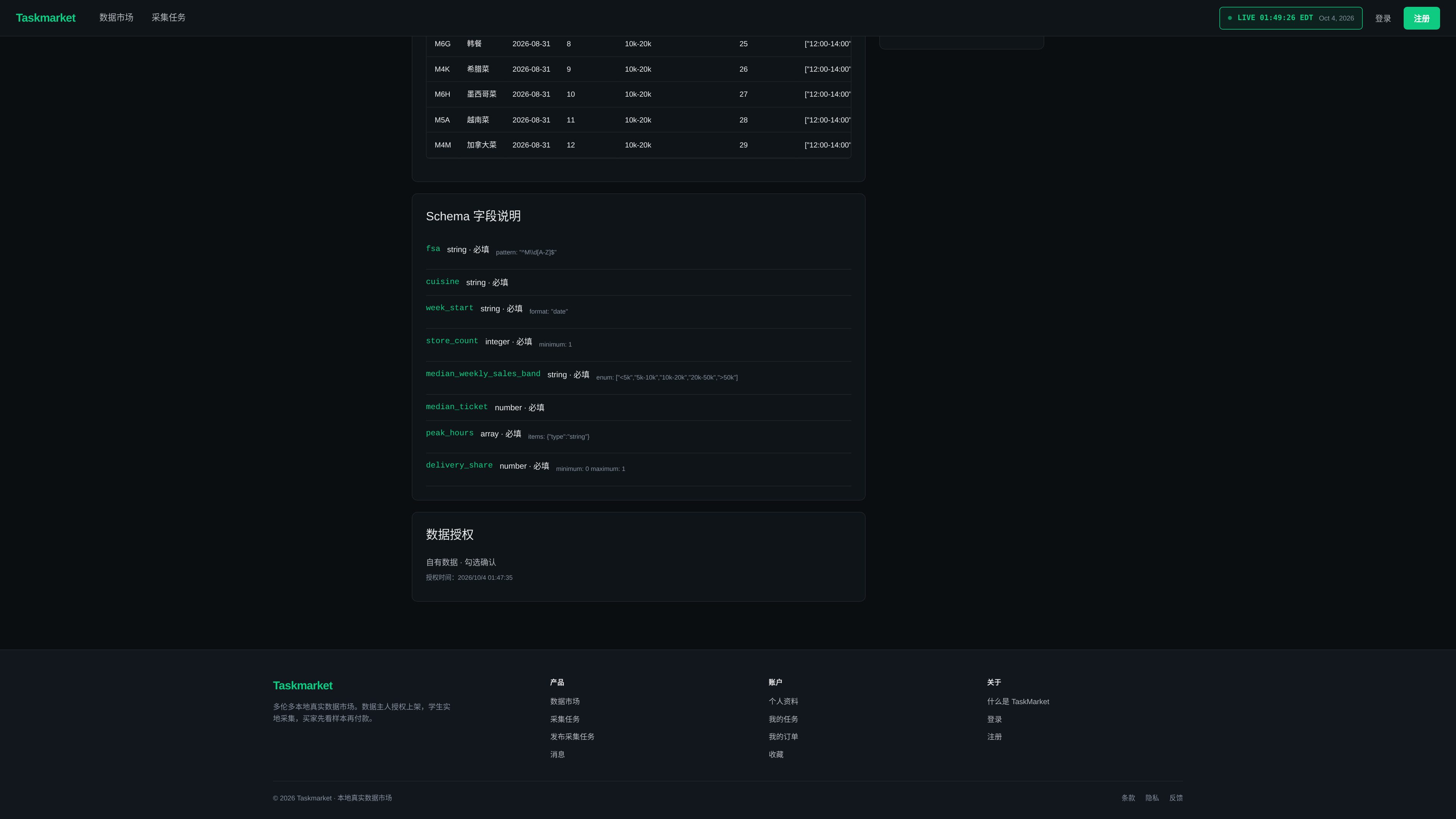
Task: Click median ticket value 29
Action: point(743,145)
